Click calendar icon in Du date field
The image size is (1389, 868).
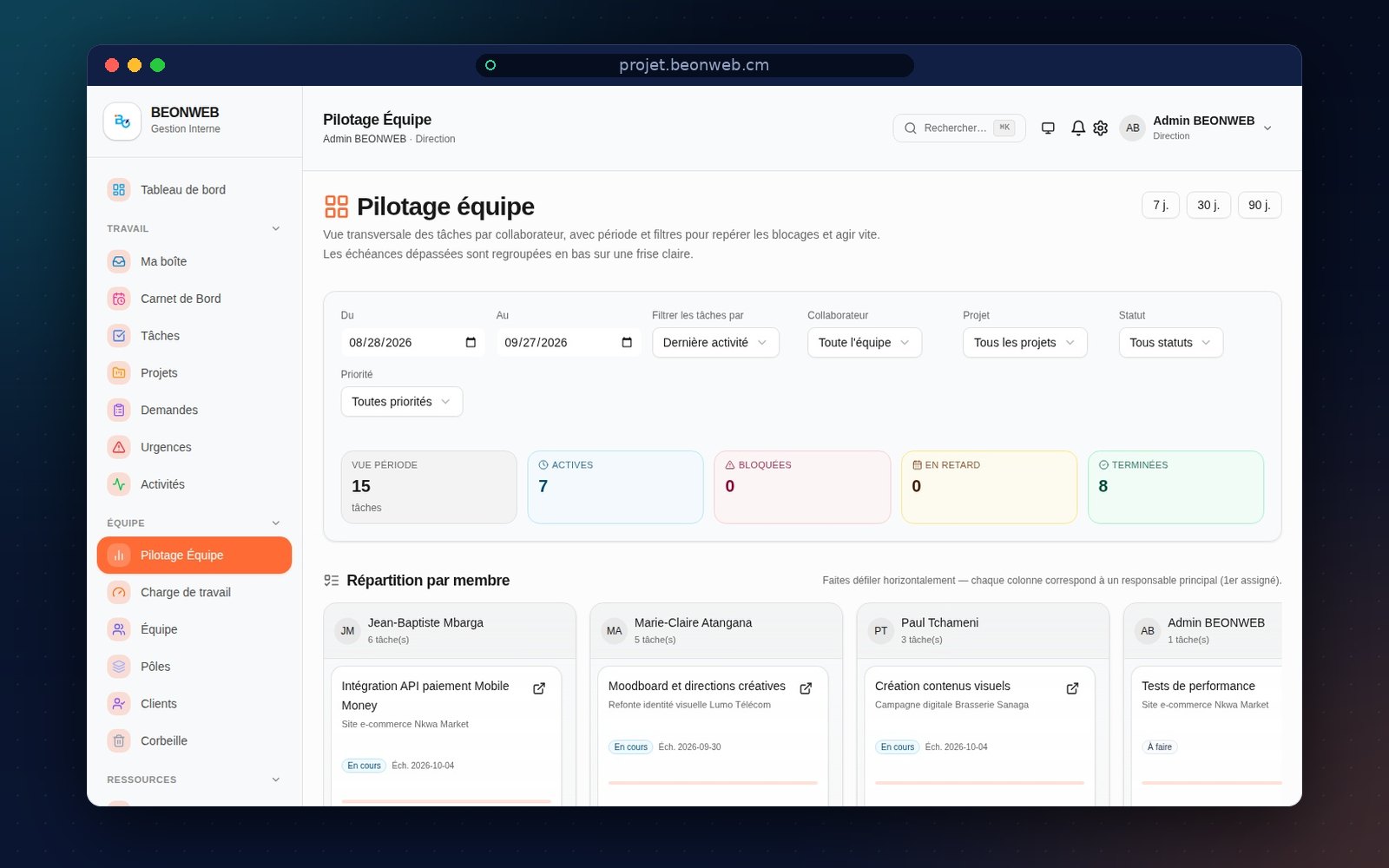coord(471,343)
